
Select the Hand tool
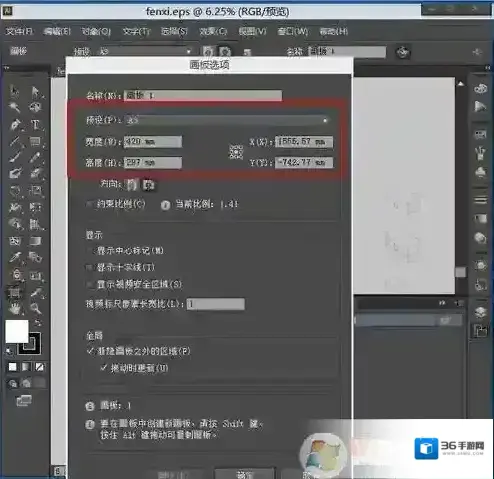point(15,309)
